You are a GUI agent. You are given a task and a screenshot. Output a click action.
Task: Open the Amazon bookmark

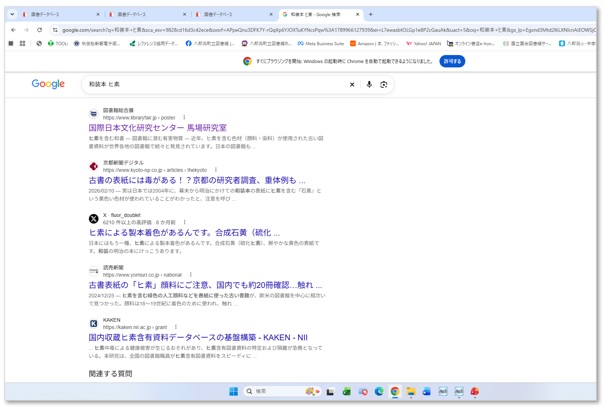[375, 44]
